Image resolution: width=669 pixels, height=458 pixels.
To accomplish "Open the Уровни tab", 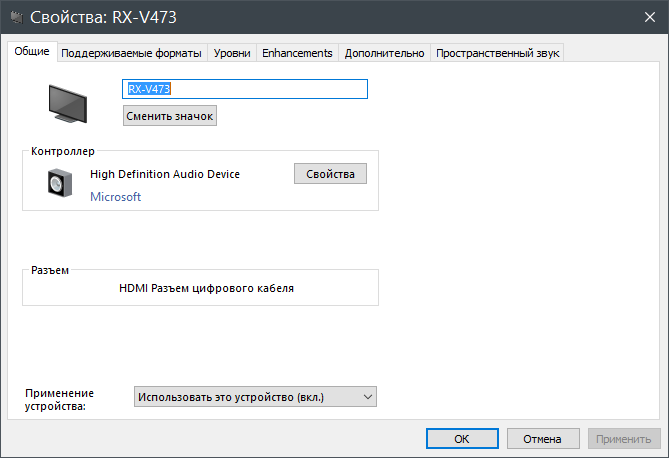I will 232,53.
